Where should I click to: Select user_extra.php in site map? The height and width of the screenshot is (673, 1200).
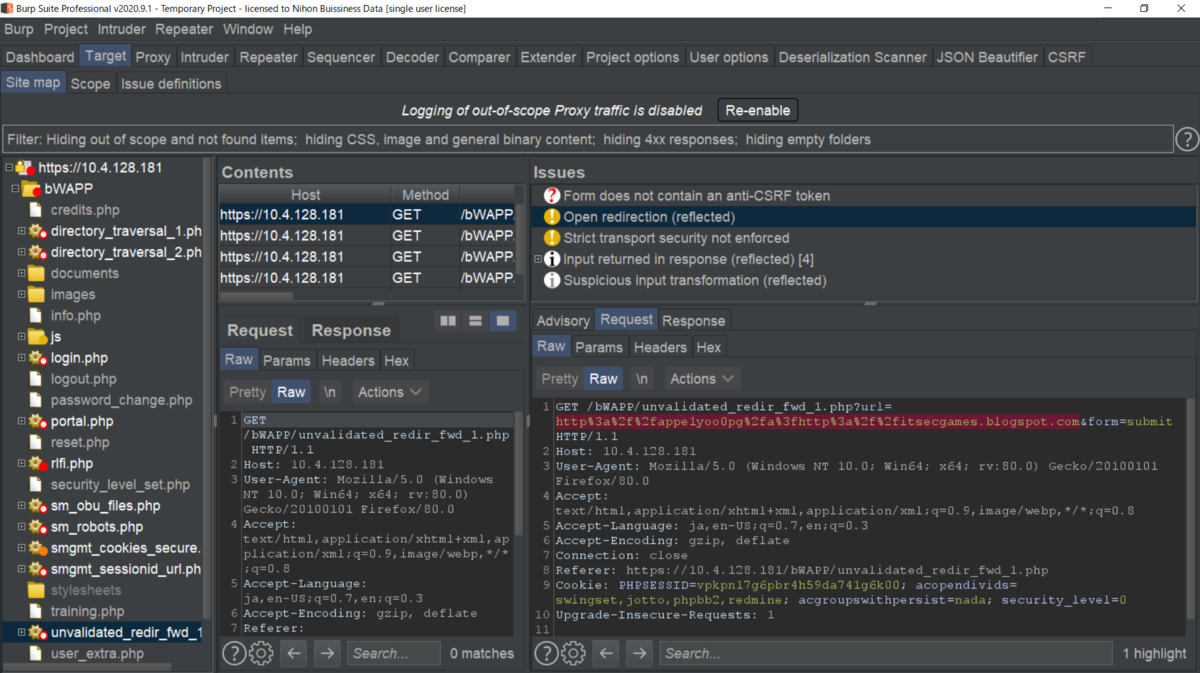(x=97, y=654)
